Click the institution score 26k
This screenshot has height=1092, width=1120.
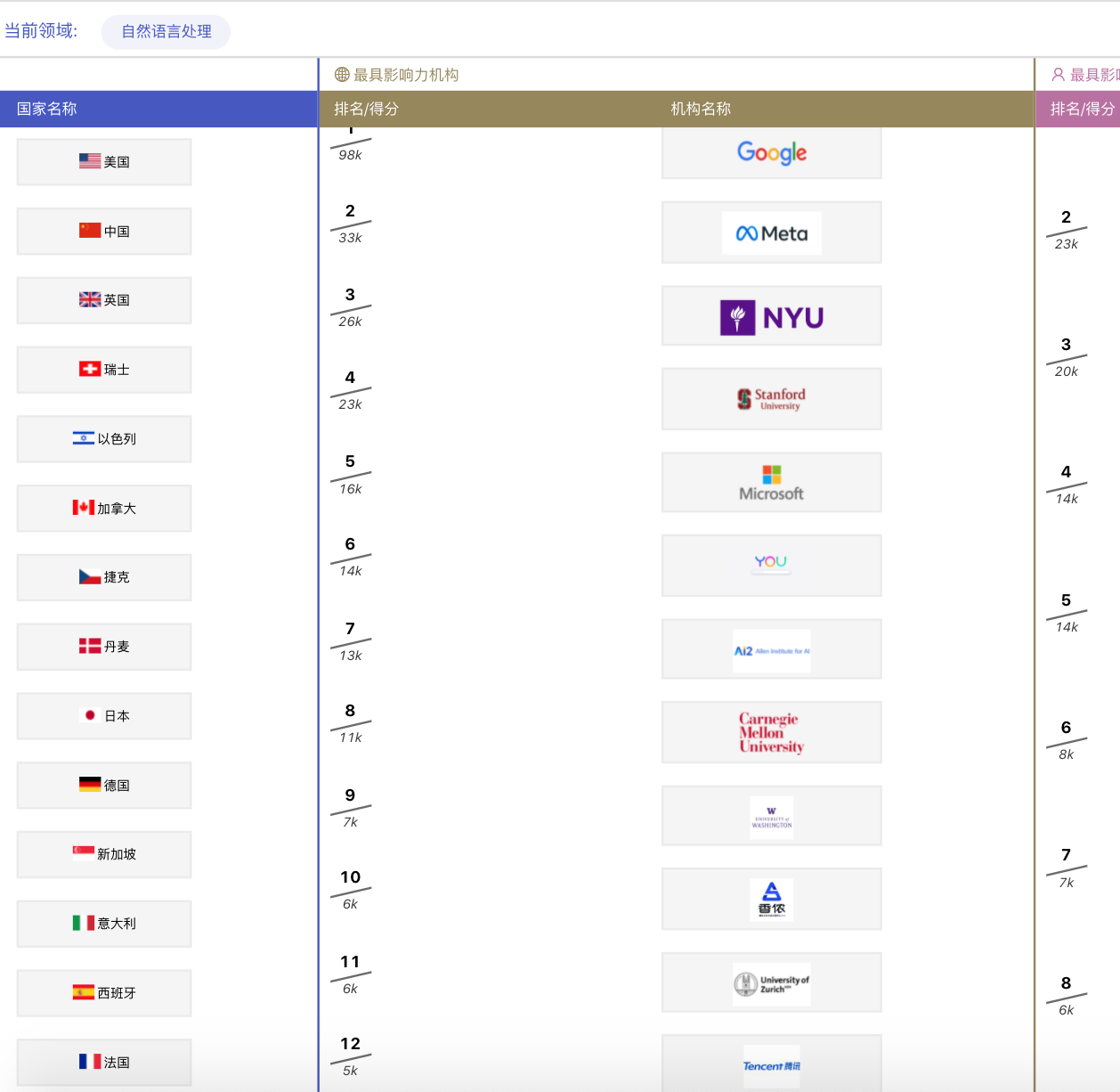pyautogui.click(x=350, y=322)
